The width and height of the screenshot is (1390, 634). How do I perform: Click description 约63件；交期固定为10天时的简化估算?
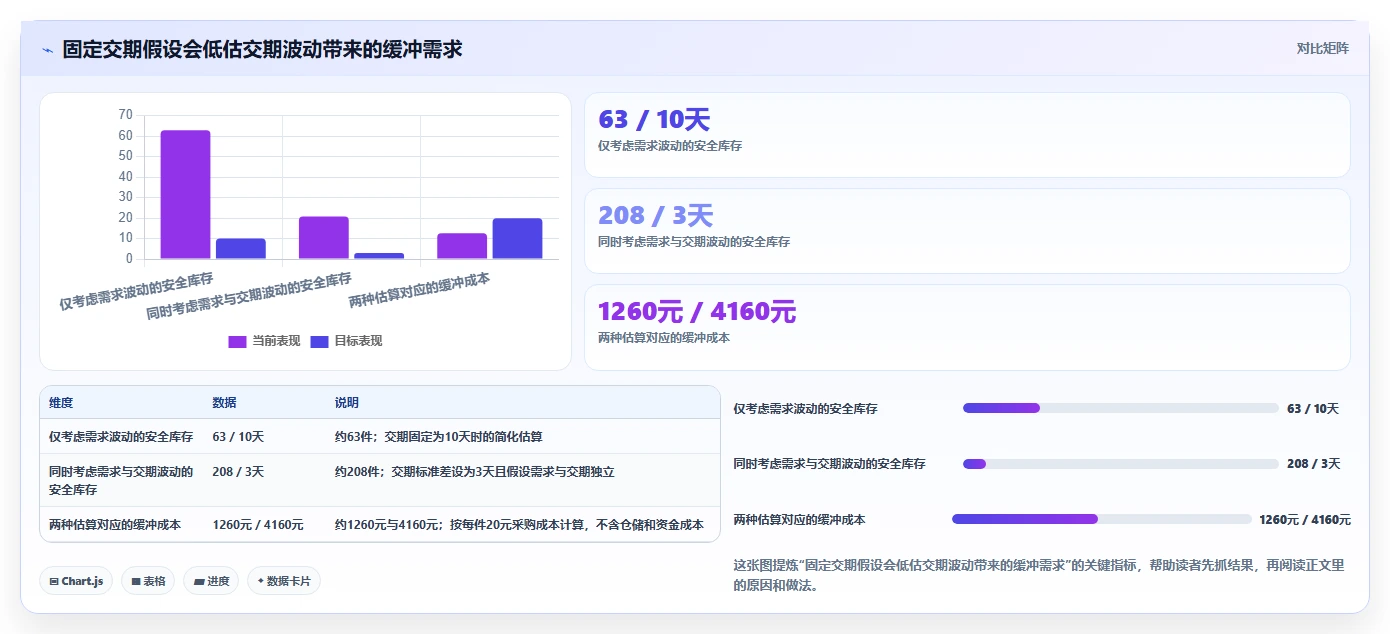pos(438,437)
